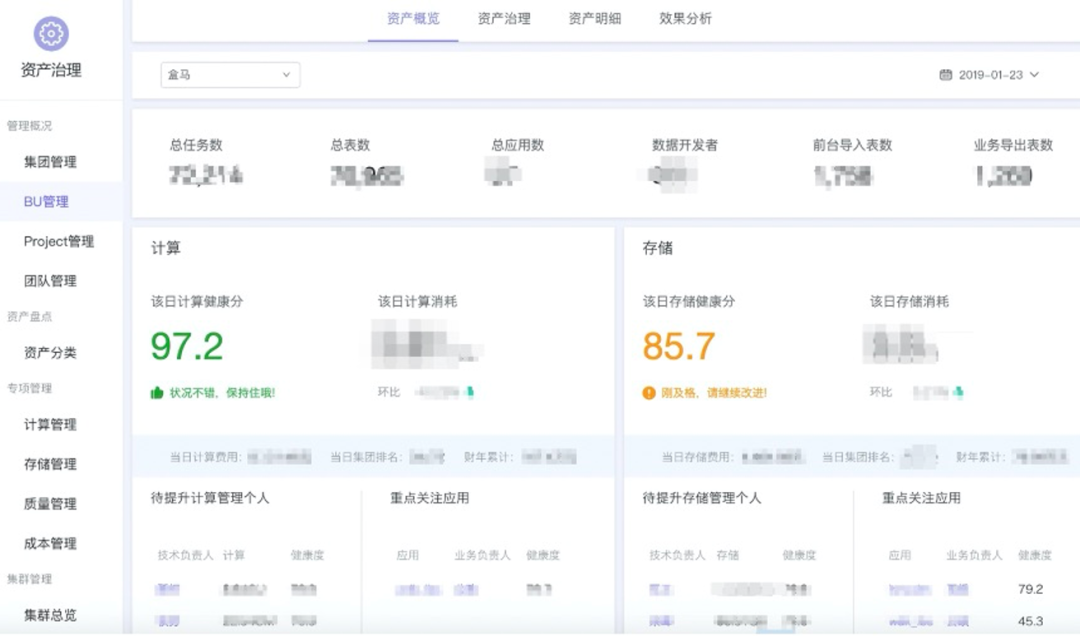This screenshot has height=636, width=1080.
Task: Open the 盒马 BU dropdown
Action: click(x=230, y=74)
